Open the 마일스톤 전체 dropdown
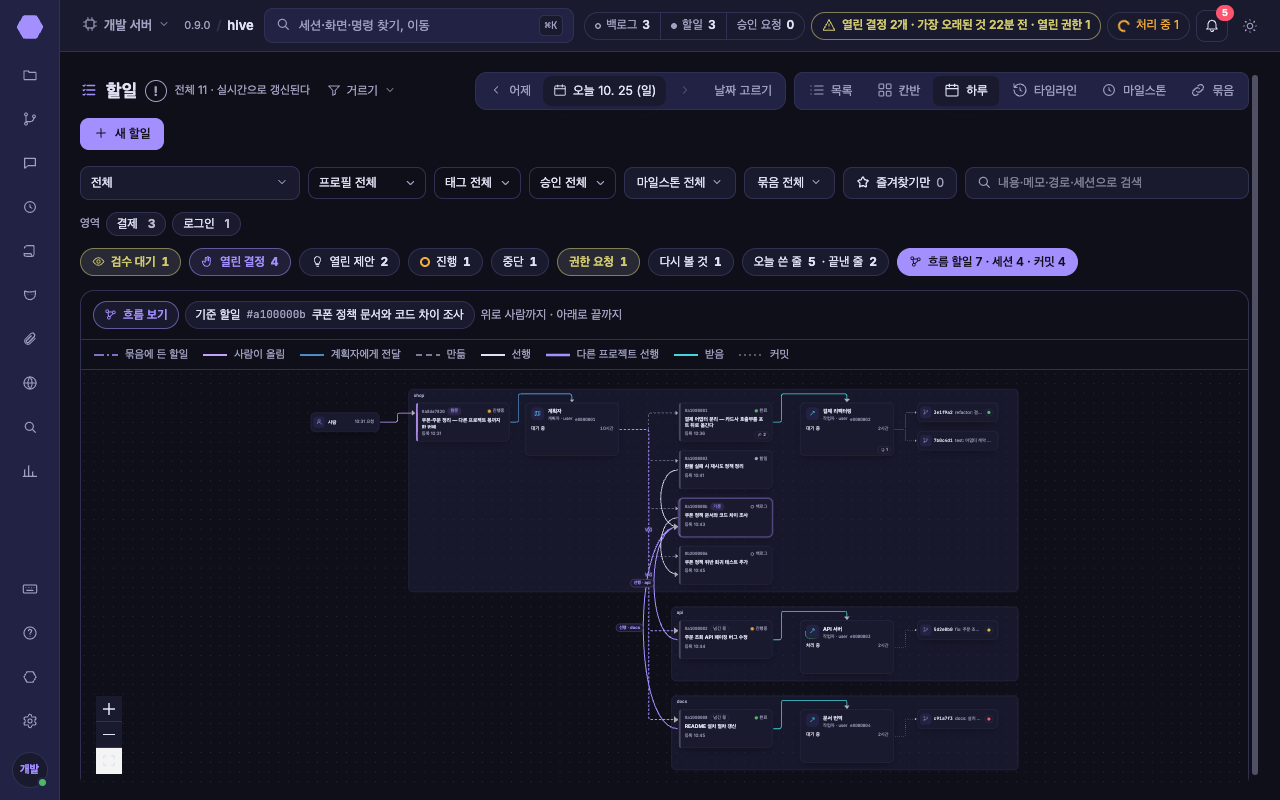Image resolution: width=1280 pixels, height=800 pixels. click(680, 183)
